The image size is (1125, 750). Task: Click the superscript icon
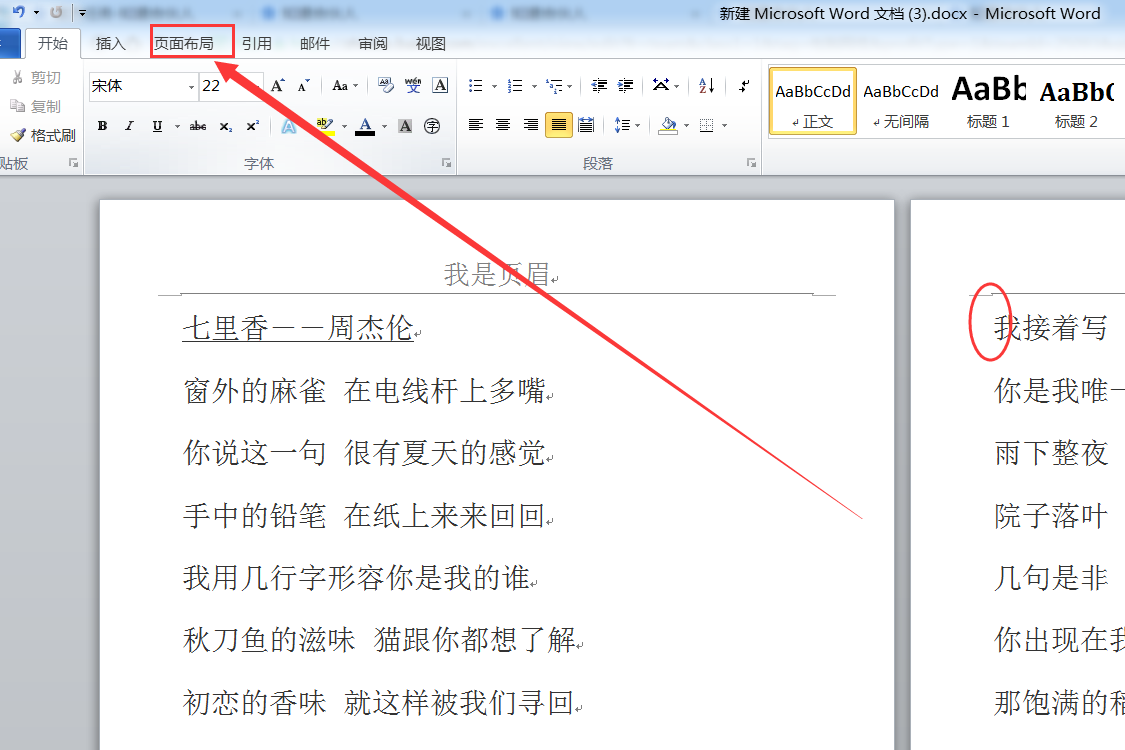coord(253,126)
